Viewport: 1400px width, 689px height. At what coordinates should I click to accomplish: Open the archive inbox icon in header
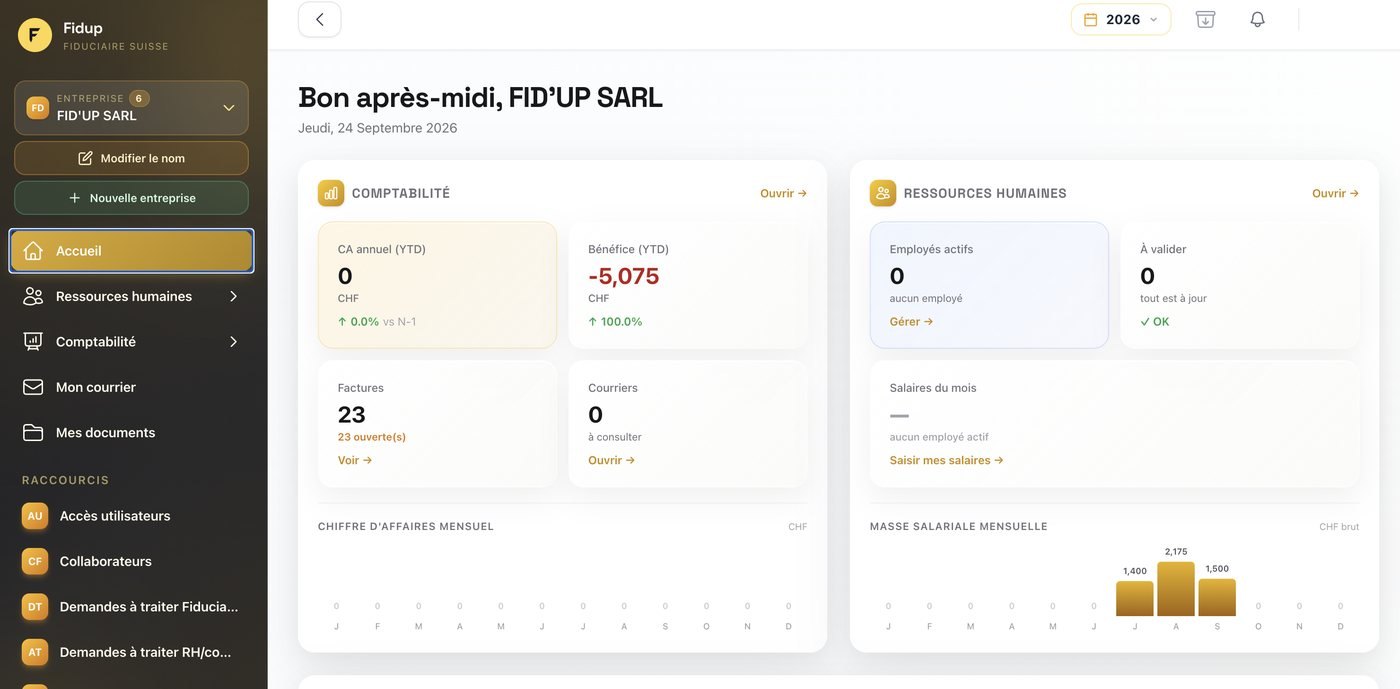pos(1205,19)
